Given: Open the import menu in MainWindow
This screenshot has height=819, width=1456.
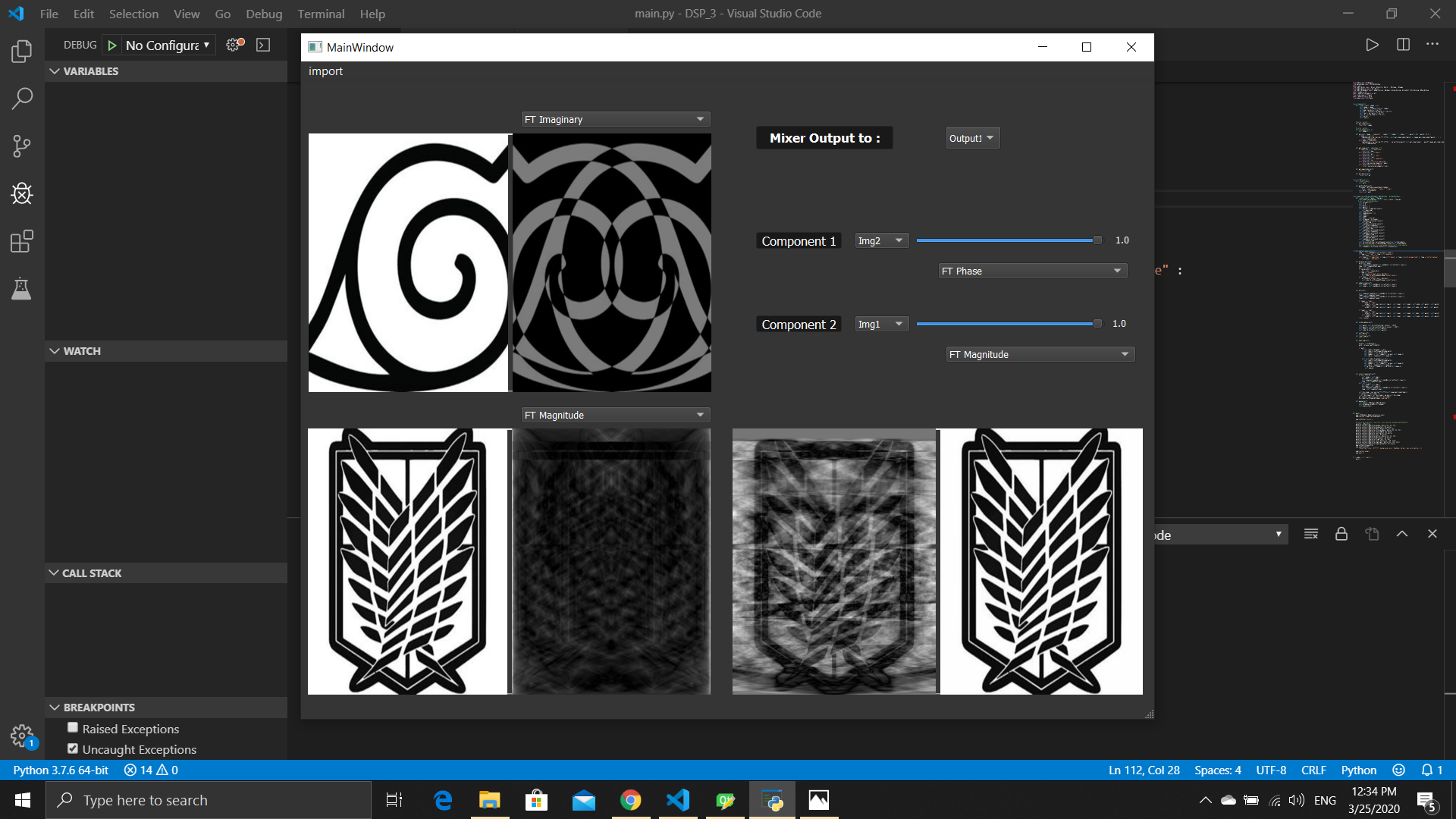Looking at the screenshot, I should pyautogui.click(x=325, y=71).
